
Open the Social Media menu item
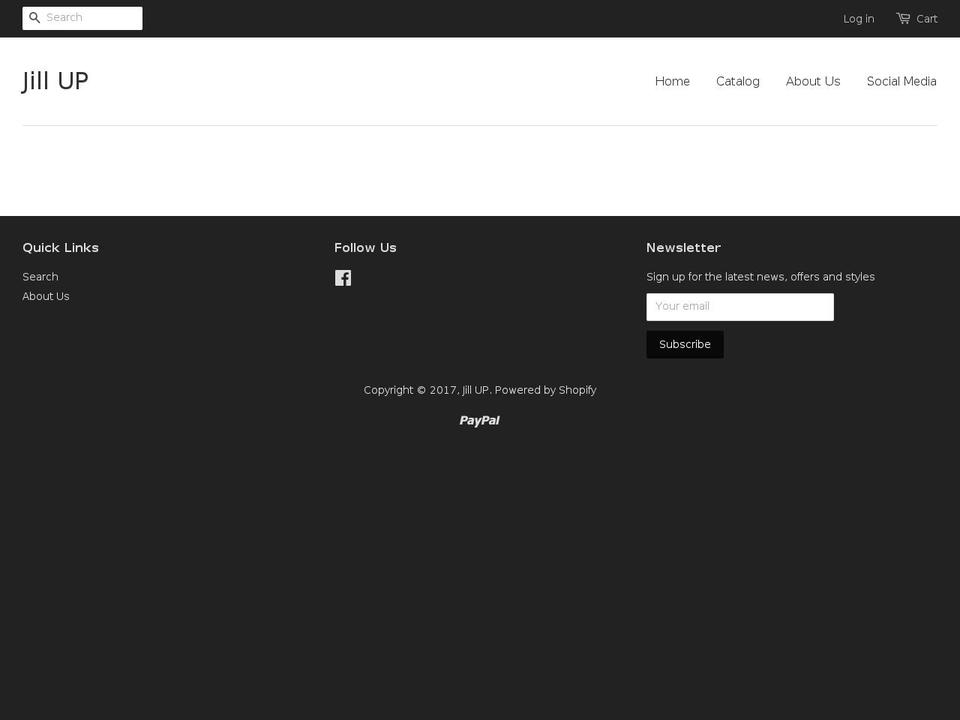click(901, 81)
